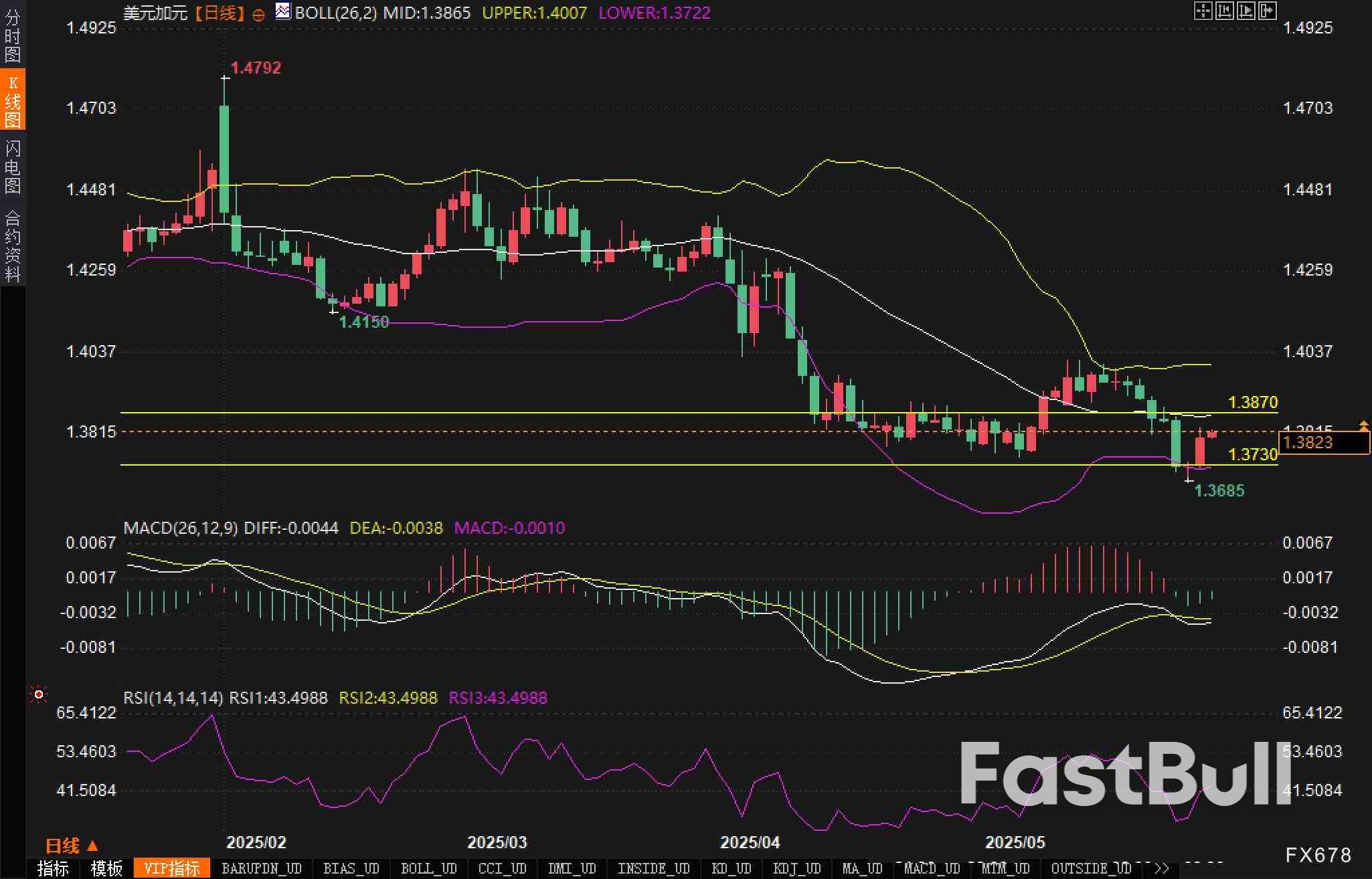
Task: Expand more indicators with >> arrows
Action: coord(1162,868)
